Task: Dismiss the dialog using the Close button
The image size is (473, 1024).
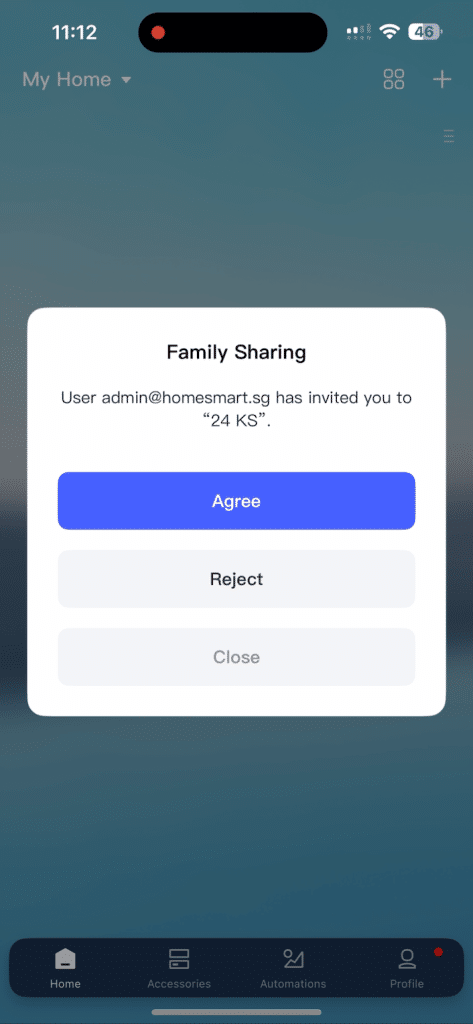Action: 236,657
